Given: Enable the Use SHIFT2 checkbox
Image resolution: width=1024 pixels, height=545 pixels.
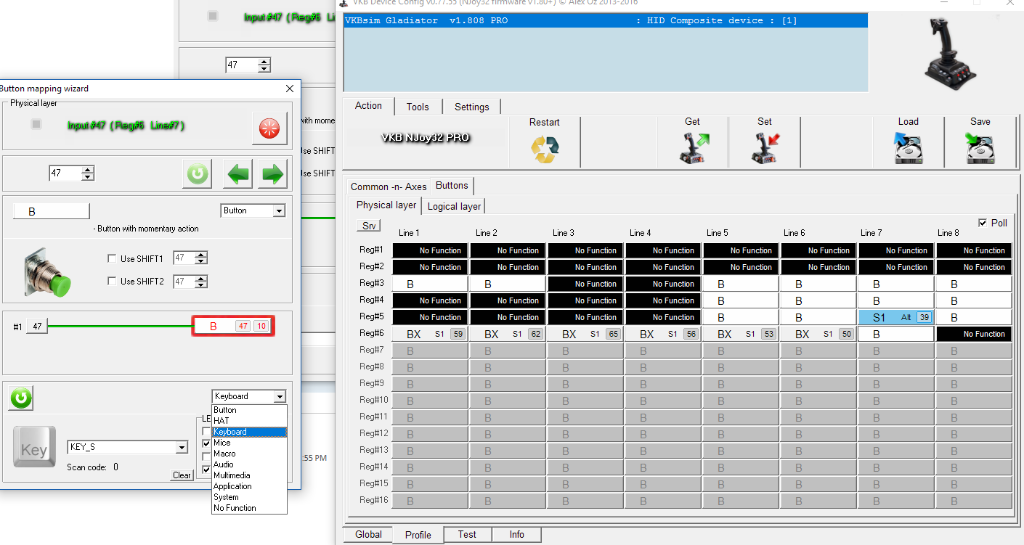Looking at the screenshot, I should pos(112,281).
